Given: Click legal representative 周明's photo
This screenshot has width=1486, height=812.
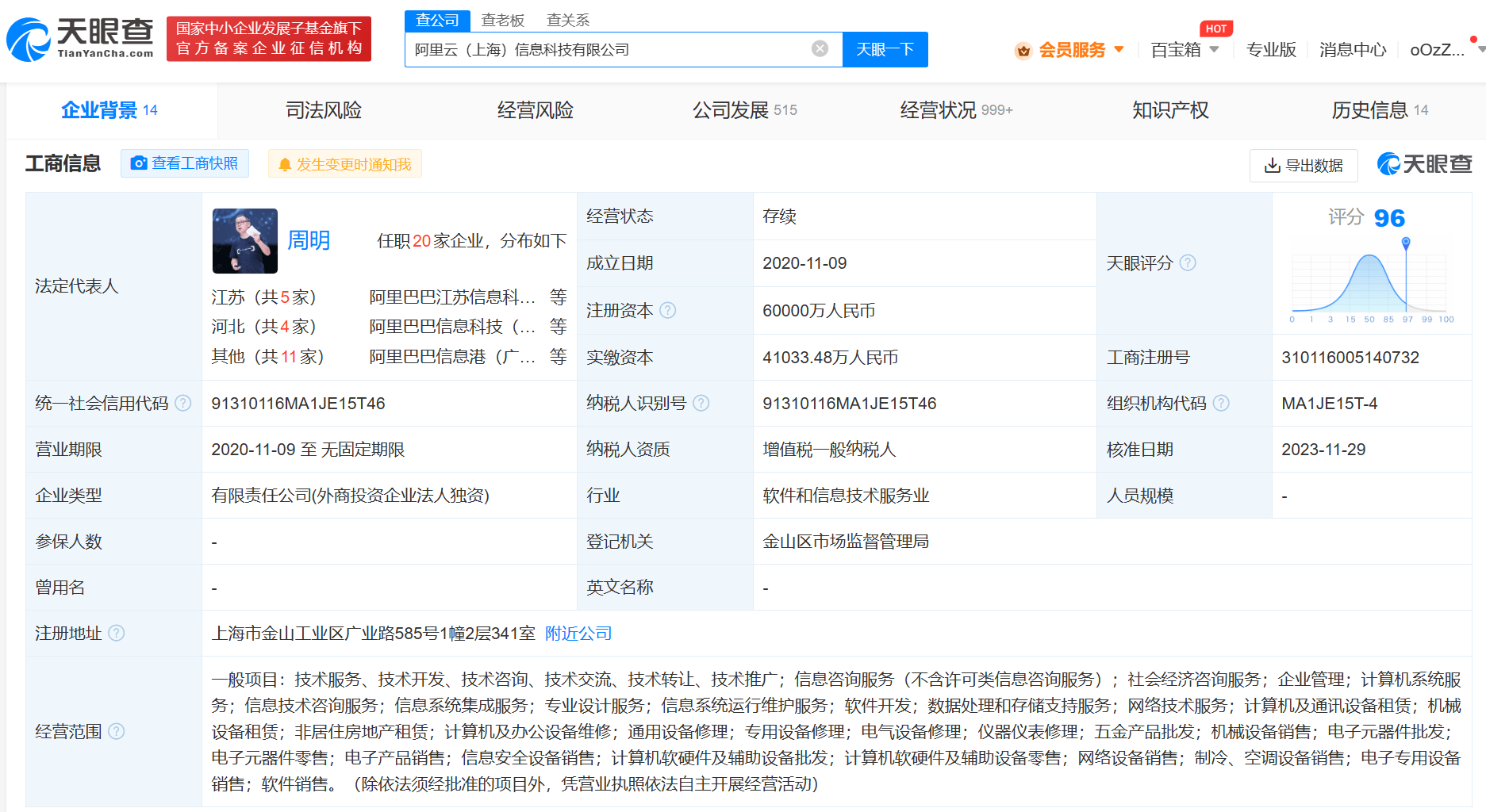Looking at the screenshot, I should click(x=244, y=241).
